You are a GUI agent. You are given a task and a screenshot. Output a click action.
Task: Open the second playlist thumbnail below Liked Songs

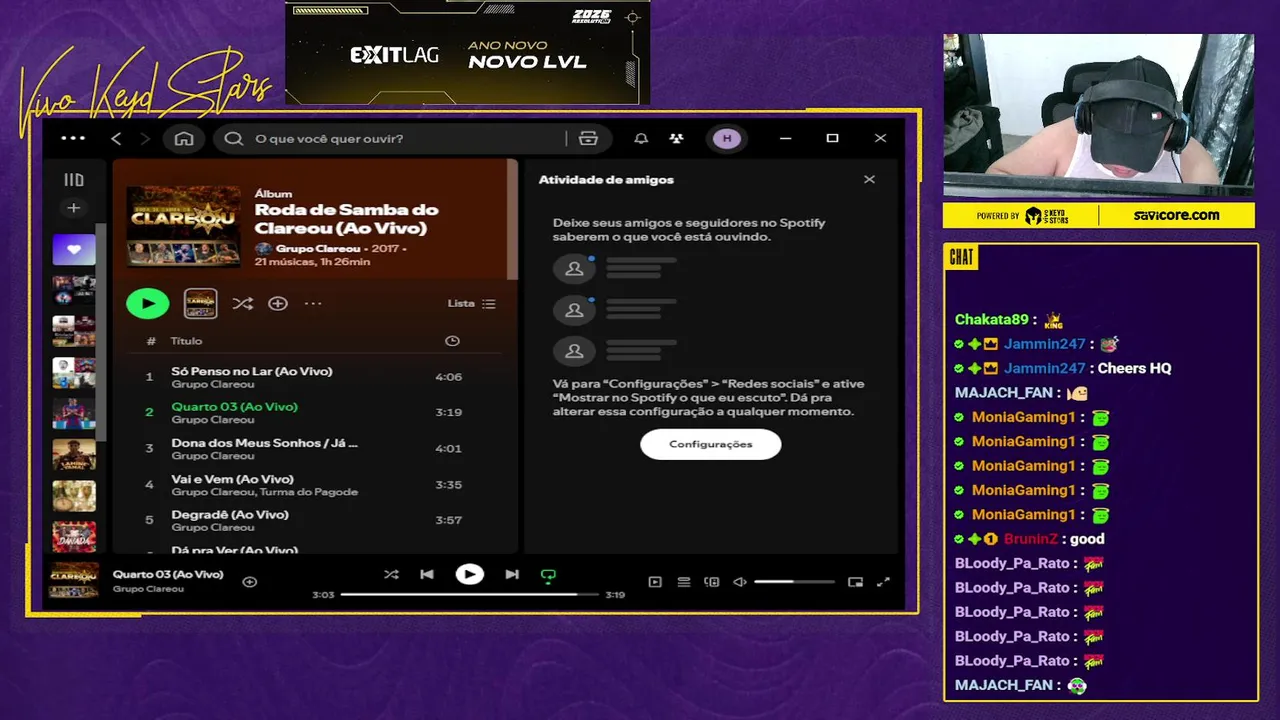74,331
